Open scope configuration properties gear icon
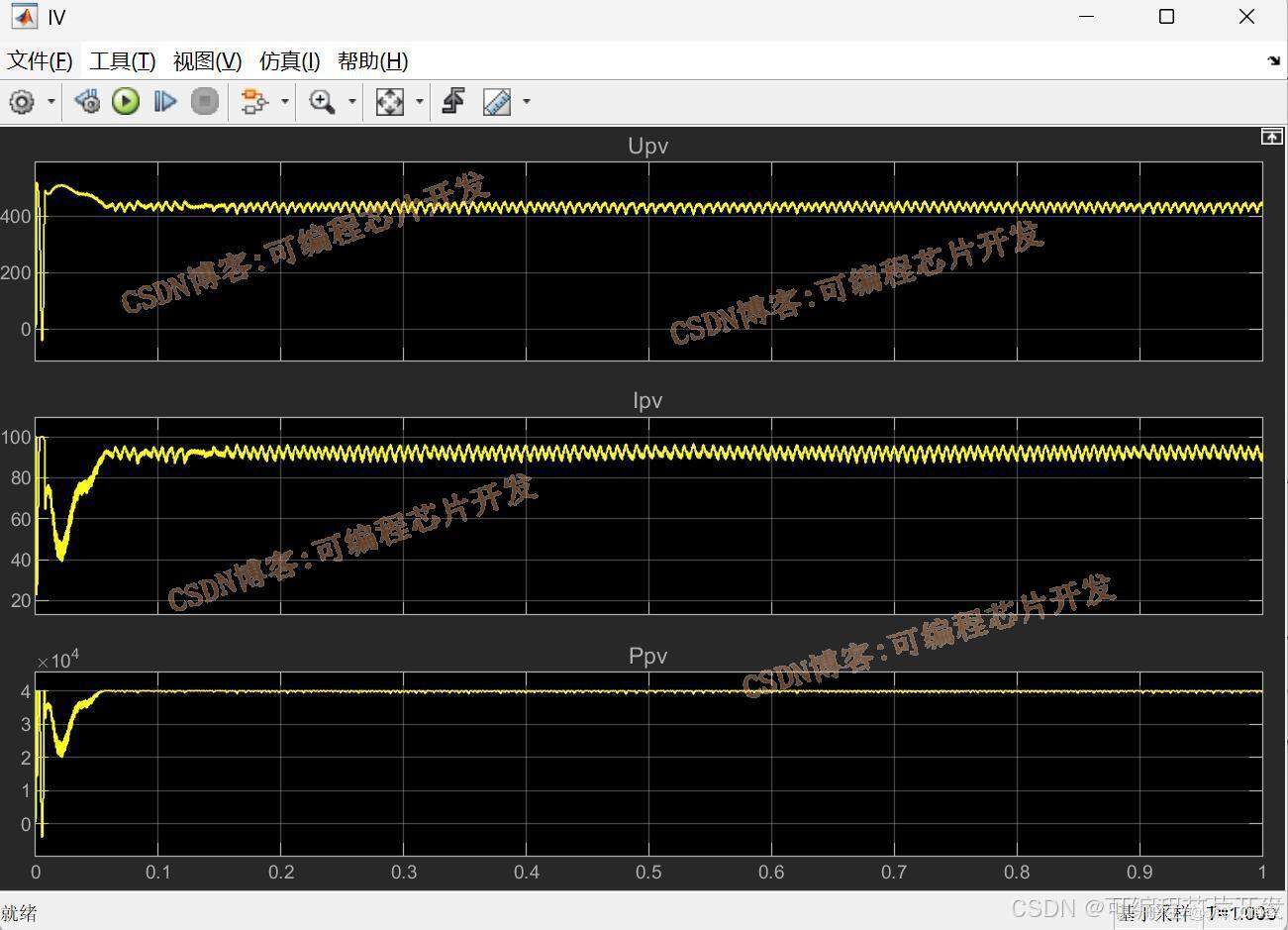Screen dimensions: 1288x930 click(22, 101)
